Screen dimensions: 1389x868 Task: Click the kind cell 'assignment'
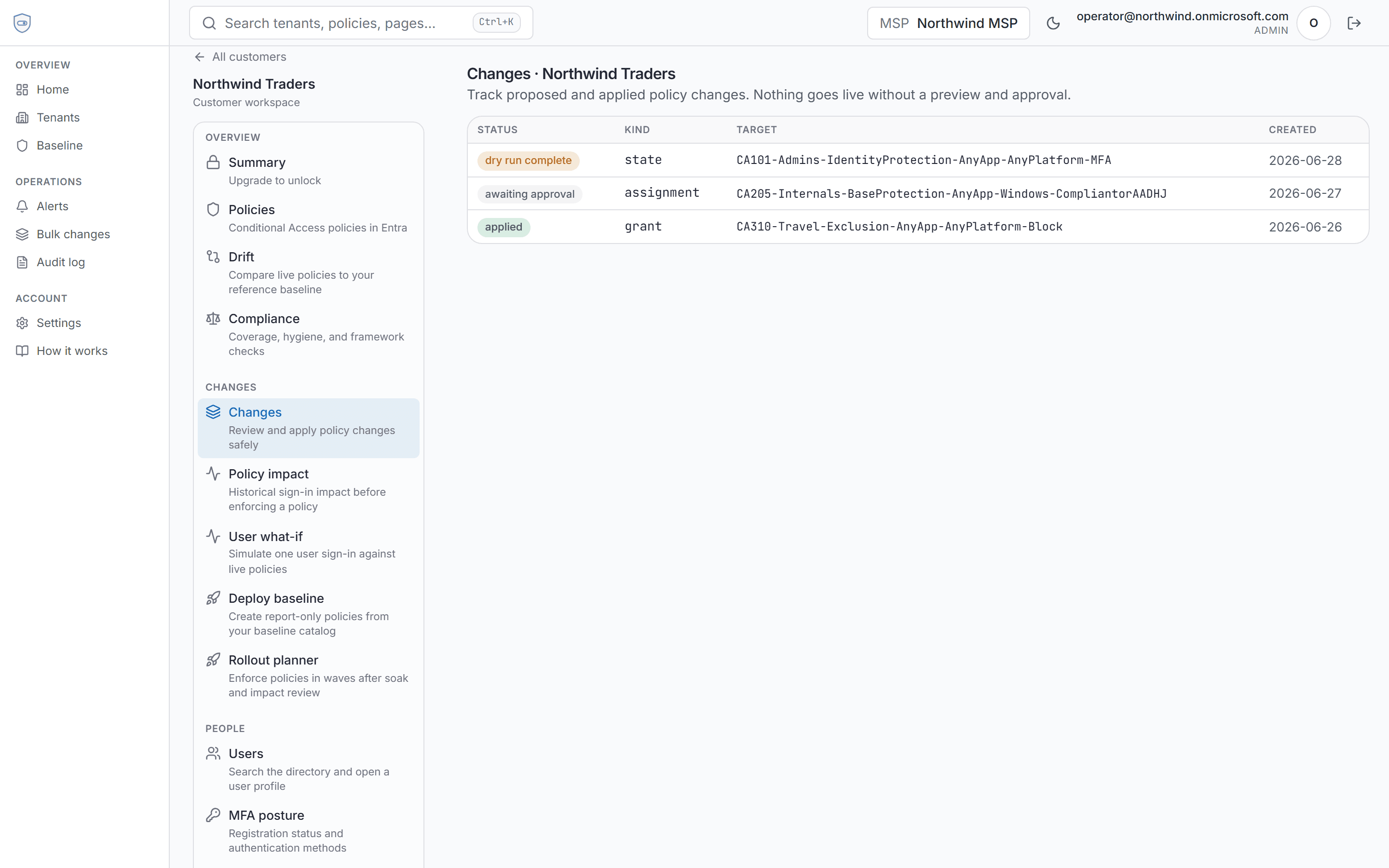pyautogui.click(x=662, y=193)
